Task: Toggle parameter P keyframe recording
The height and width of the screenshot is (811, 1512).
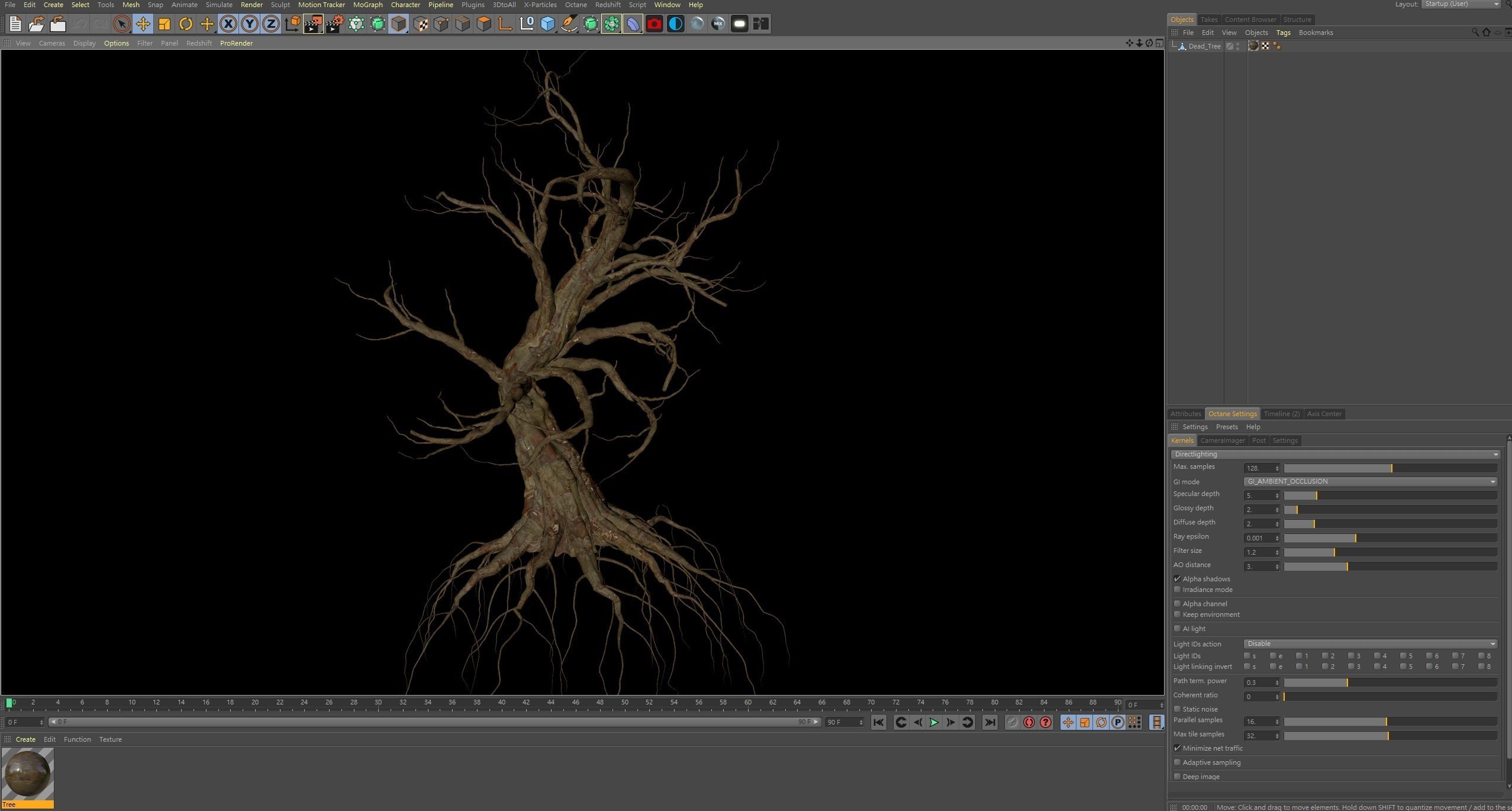Action: pos(1117,722)
